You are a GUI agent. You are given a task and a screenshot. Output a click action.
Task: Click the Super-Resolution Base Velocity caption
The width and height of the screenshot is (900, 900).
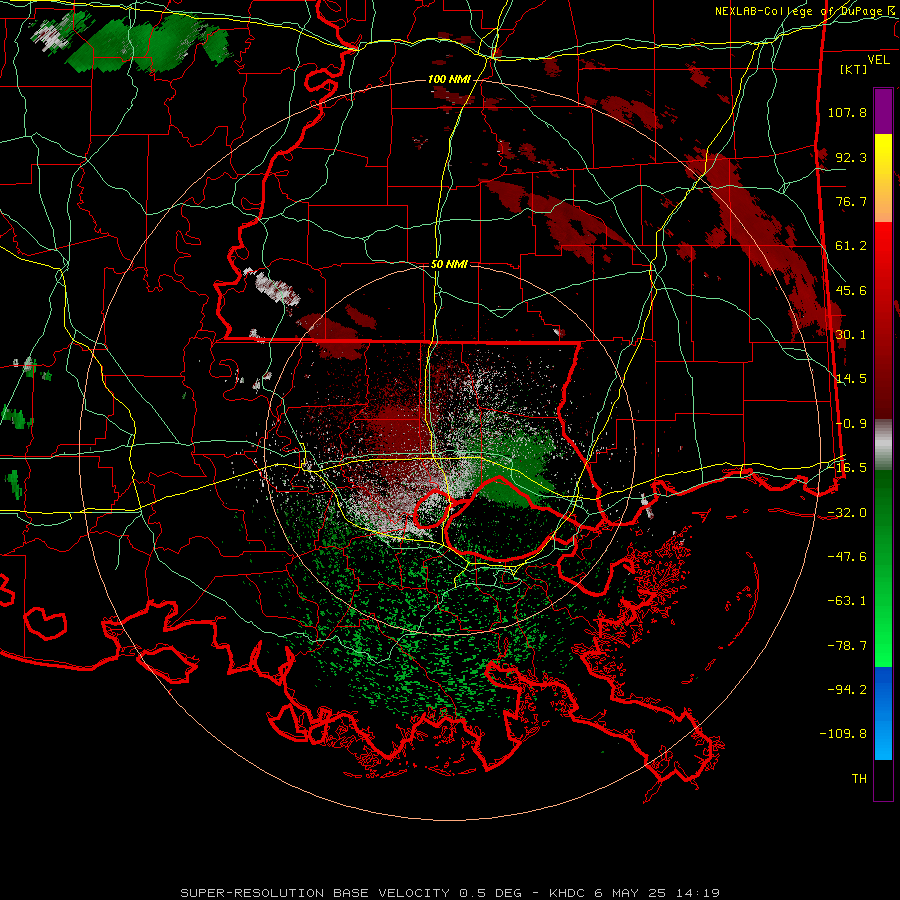pos(450,893)
